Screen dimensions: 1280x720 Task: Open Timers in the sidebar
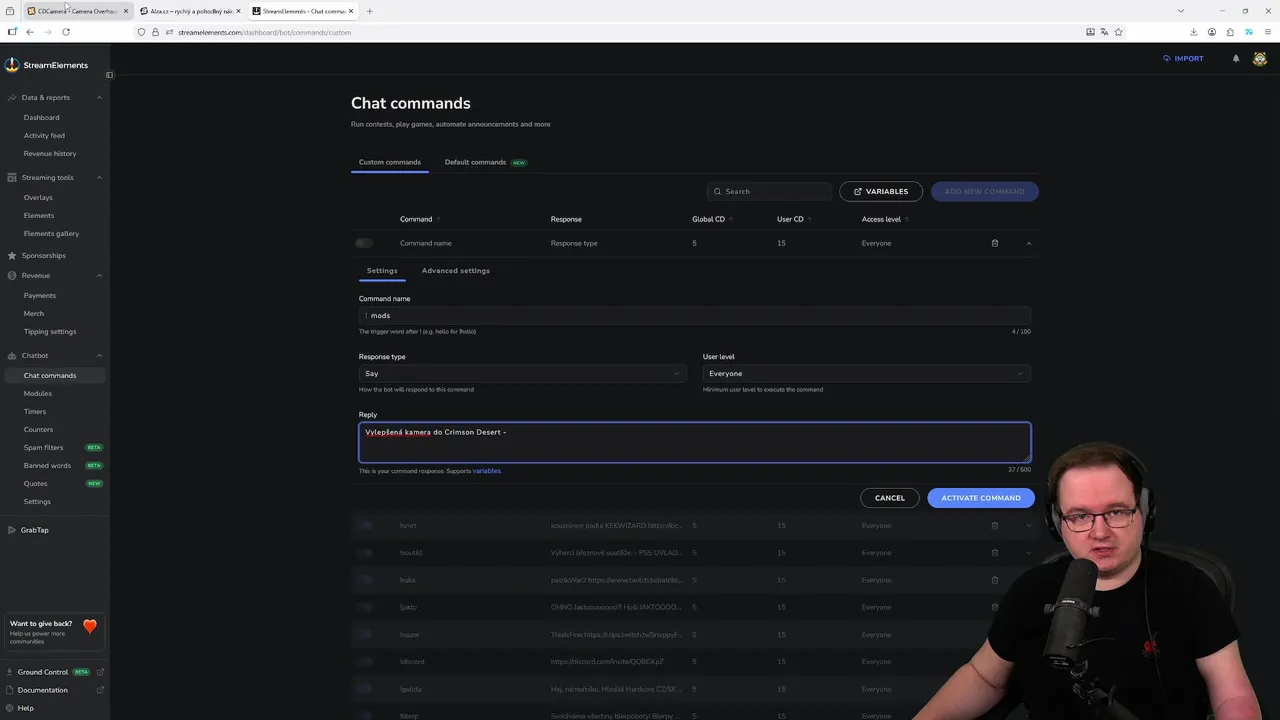click(35, 411)
